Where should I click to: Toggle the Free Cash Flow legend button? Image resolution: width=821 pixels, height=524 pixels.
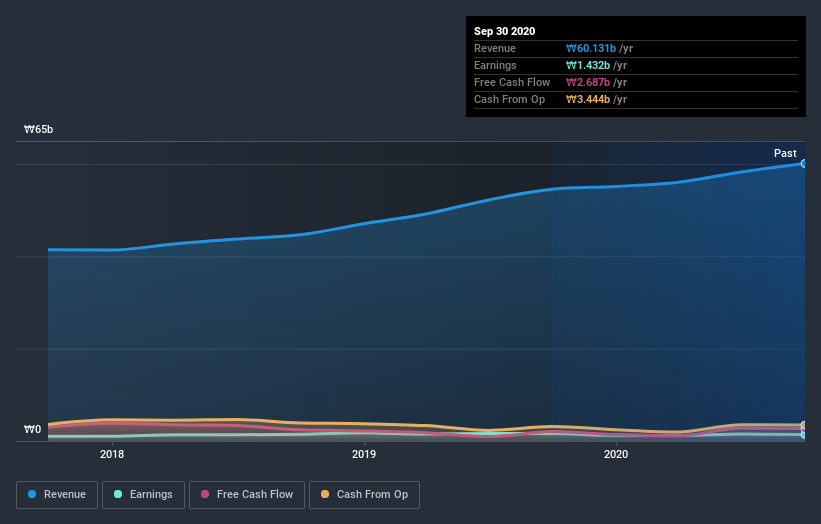247,495
